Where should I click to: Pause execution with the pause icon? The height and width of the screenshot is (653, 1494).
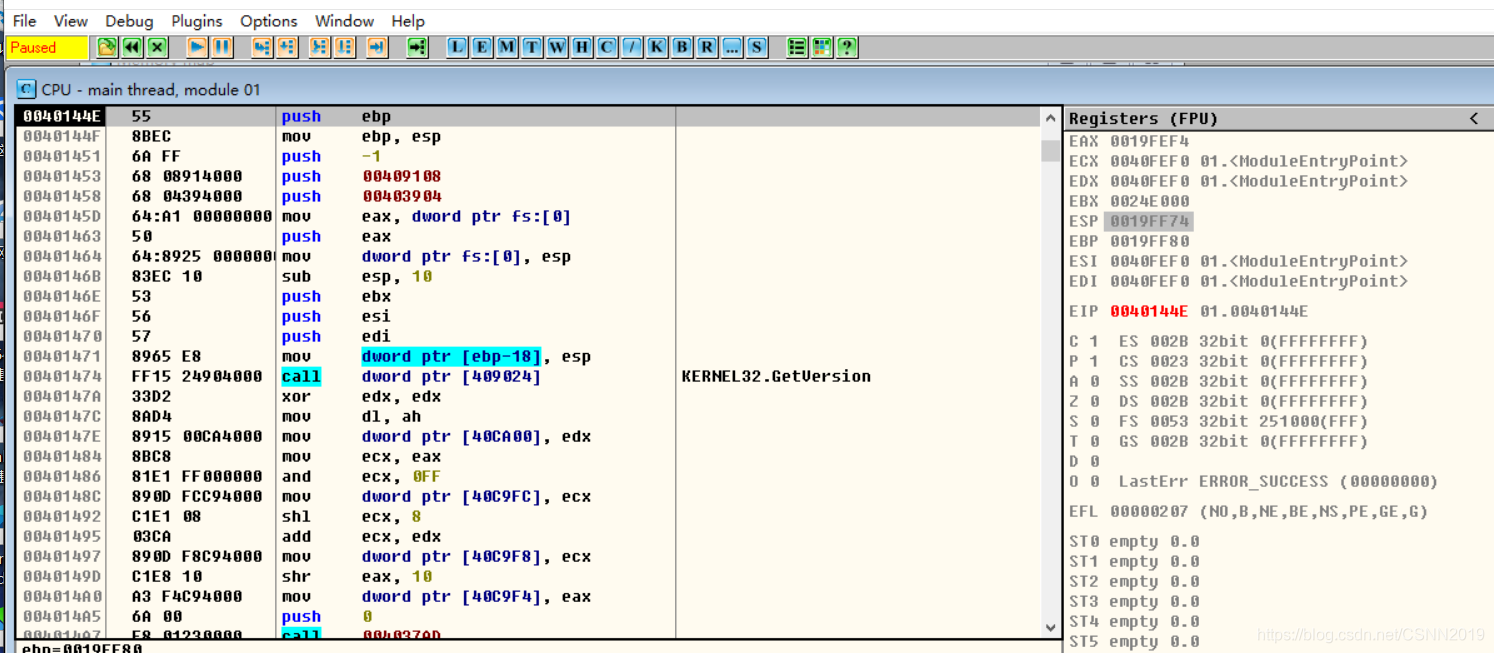click(222, 47)
